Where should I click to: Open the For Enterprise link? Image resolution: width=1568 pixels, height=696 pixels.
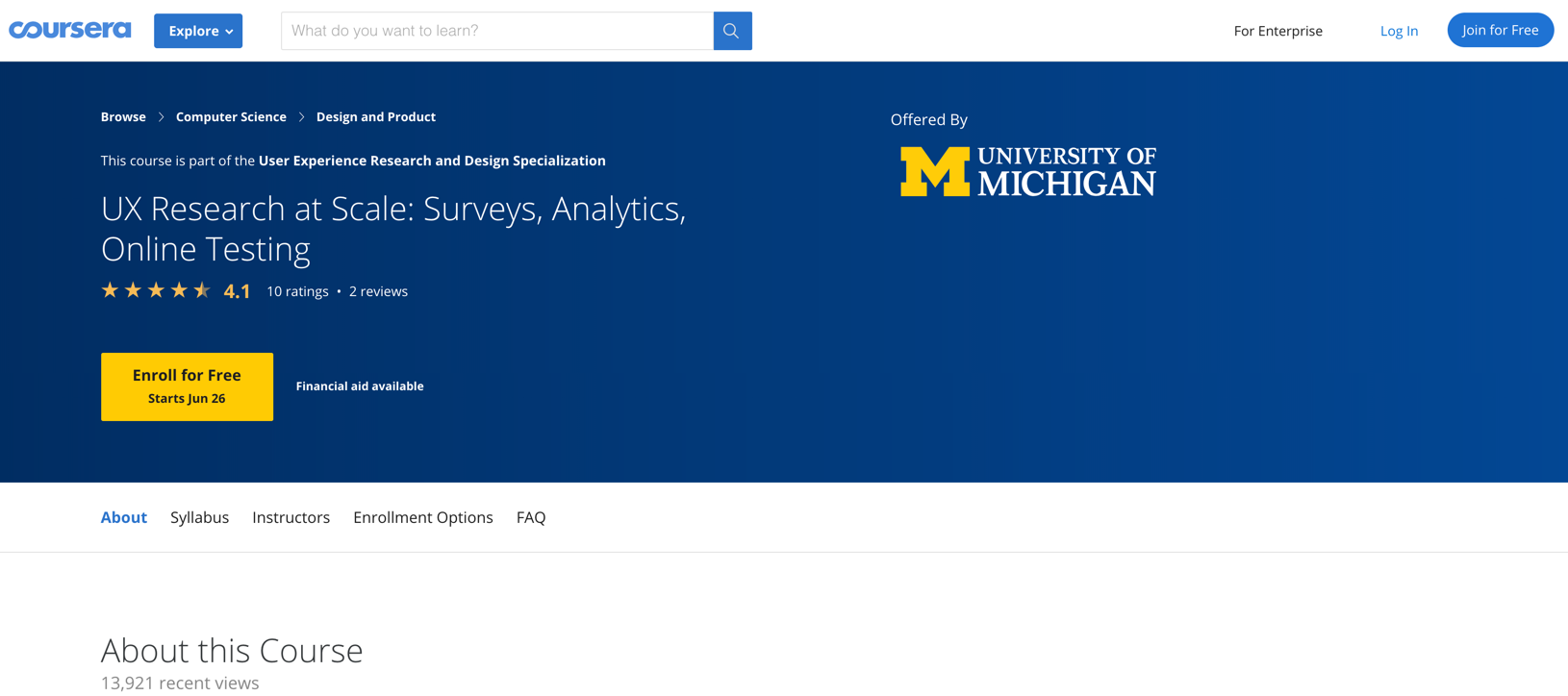[x=1277, y=31]
